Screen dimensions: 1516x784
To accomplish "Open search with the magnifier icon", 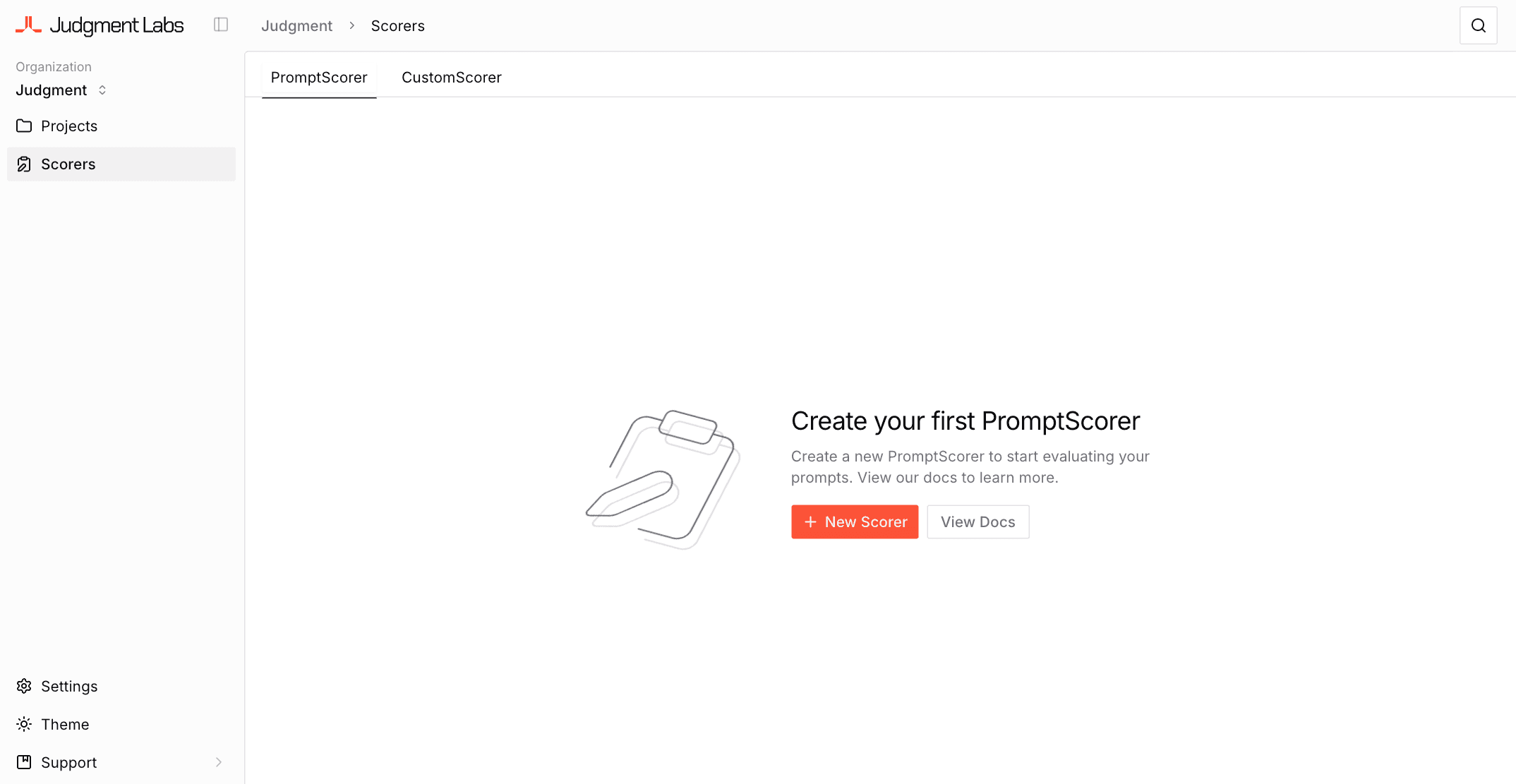I will tap(1478, 25).
